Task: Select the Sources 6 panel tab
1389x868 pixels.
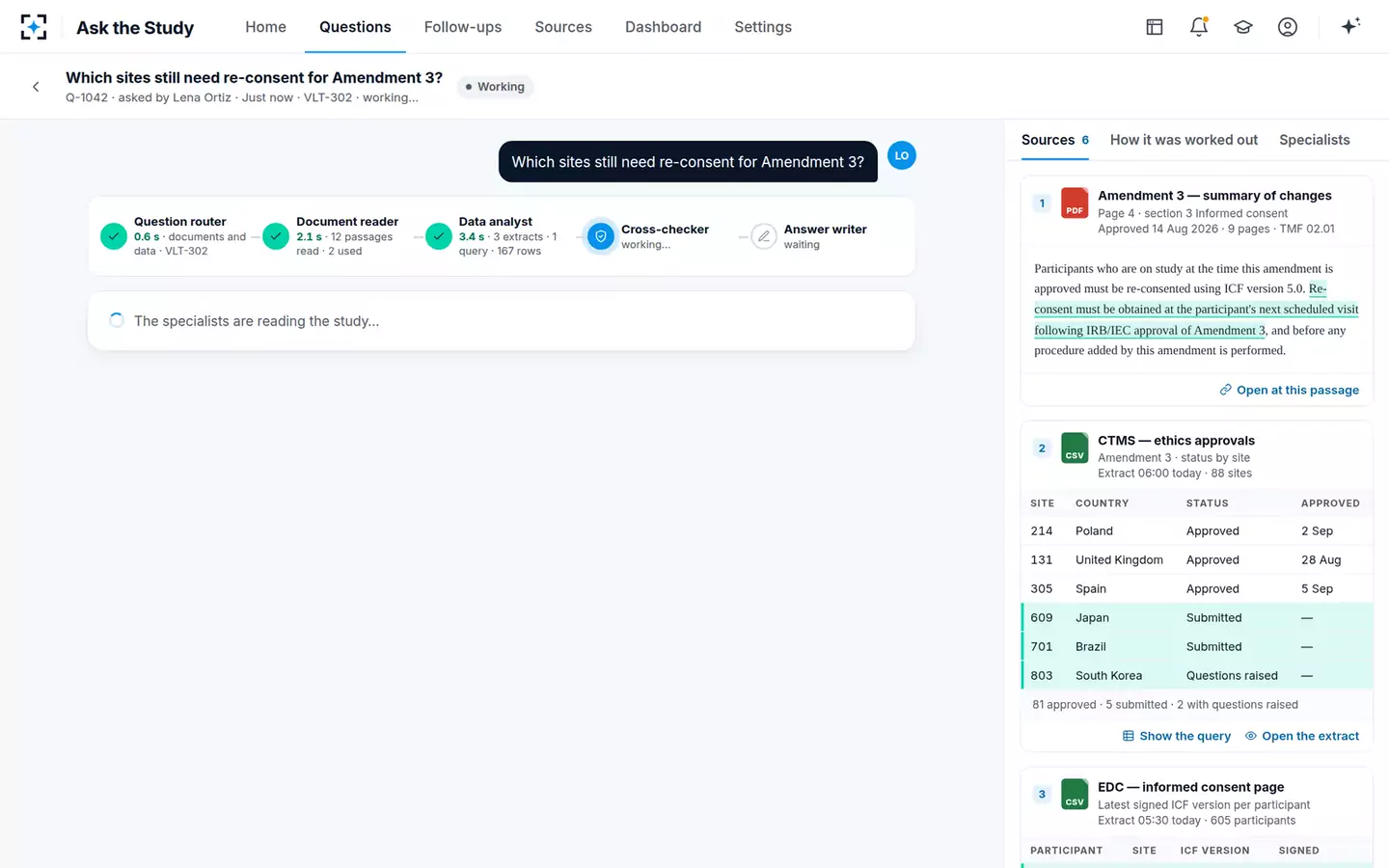Action: (x=1055, y=140)
